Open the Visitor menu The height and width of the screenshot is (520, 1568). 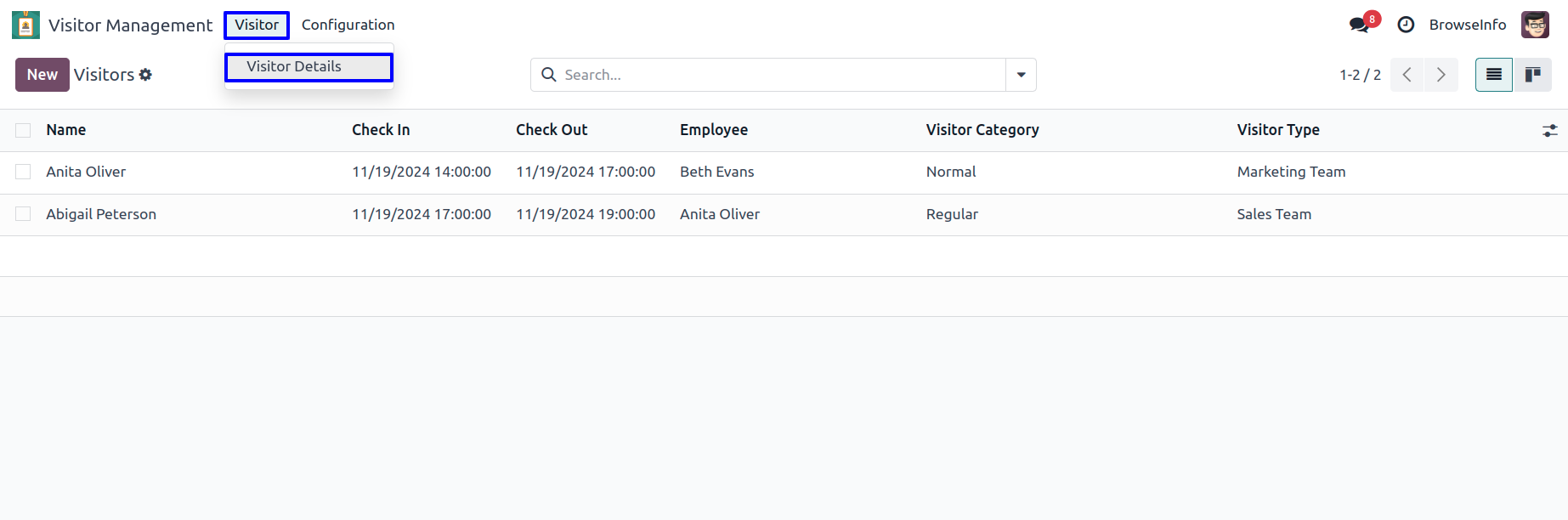tap(257, 25)
